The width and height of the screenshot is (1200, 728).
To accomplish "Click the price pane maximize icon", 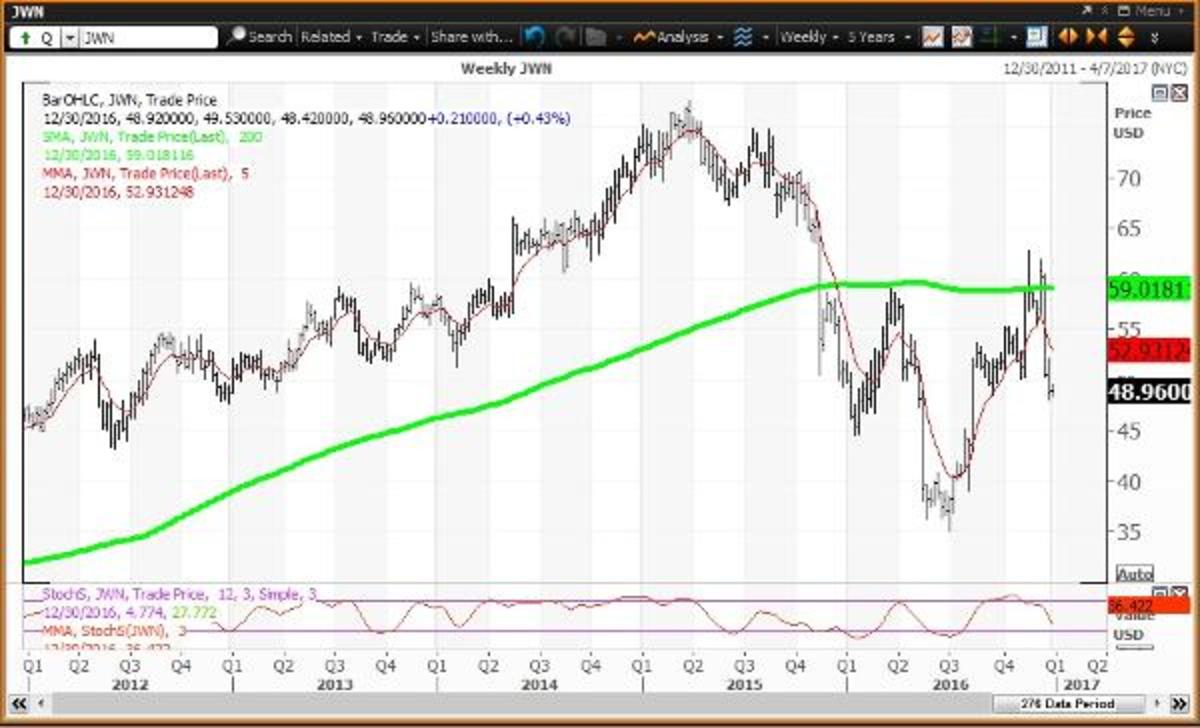I will click(x=1158, y=93).
